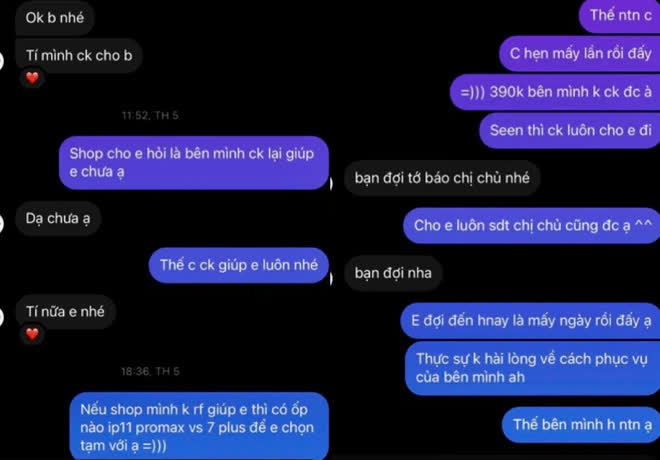Tap the 'bạn đợi nha' reply bubble
660x460 pixels.
393,273
